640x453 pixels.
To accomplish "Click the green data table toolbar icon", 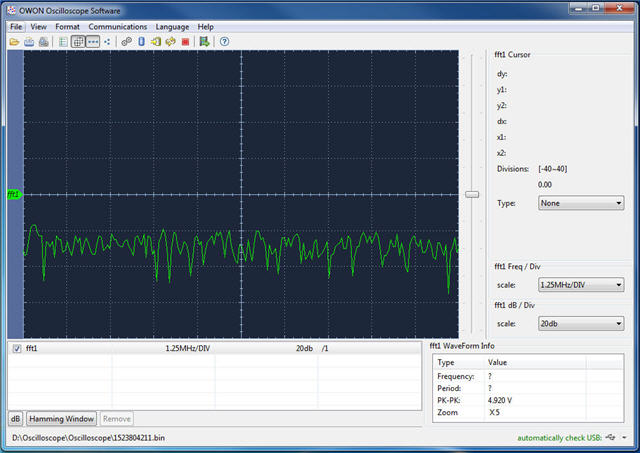I will (63, 42).
